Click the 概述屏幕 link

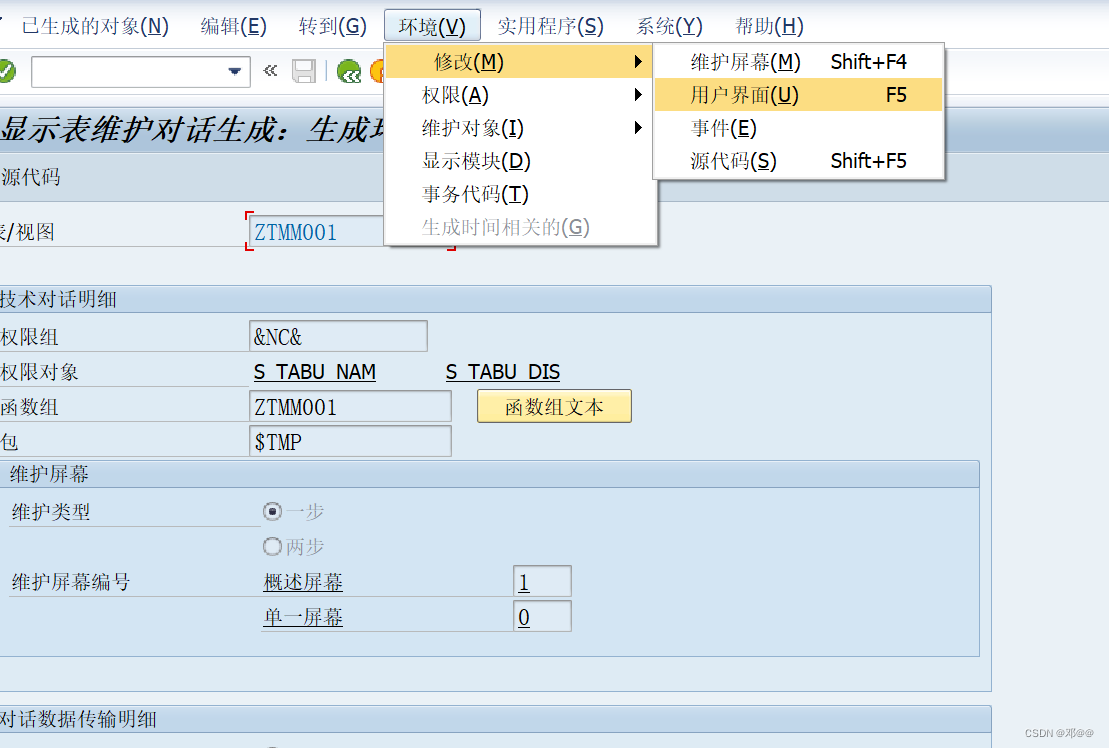pyautogui.click(x=303, y=582)
